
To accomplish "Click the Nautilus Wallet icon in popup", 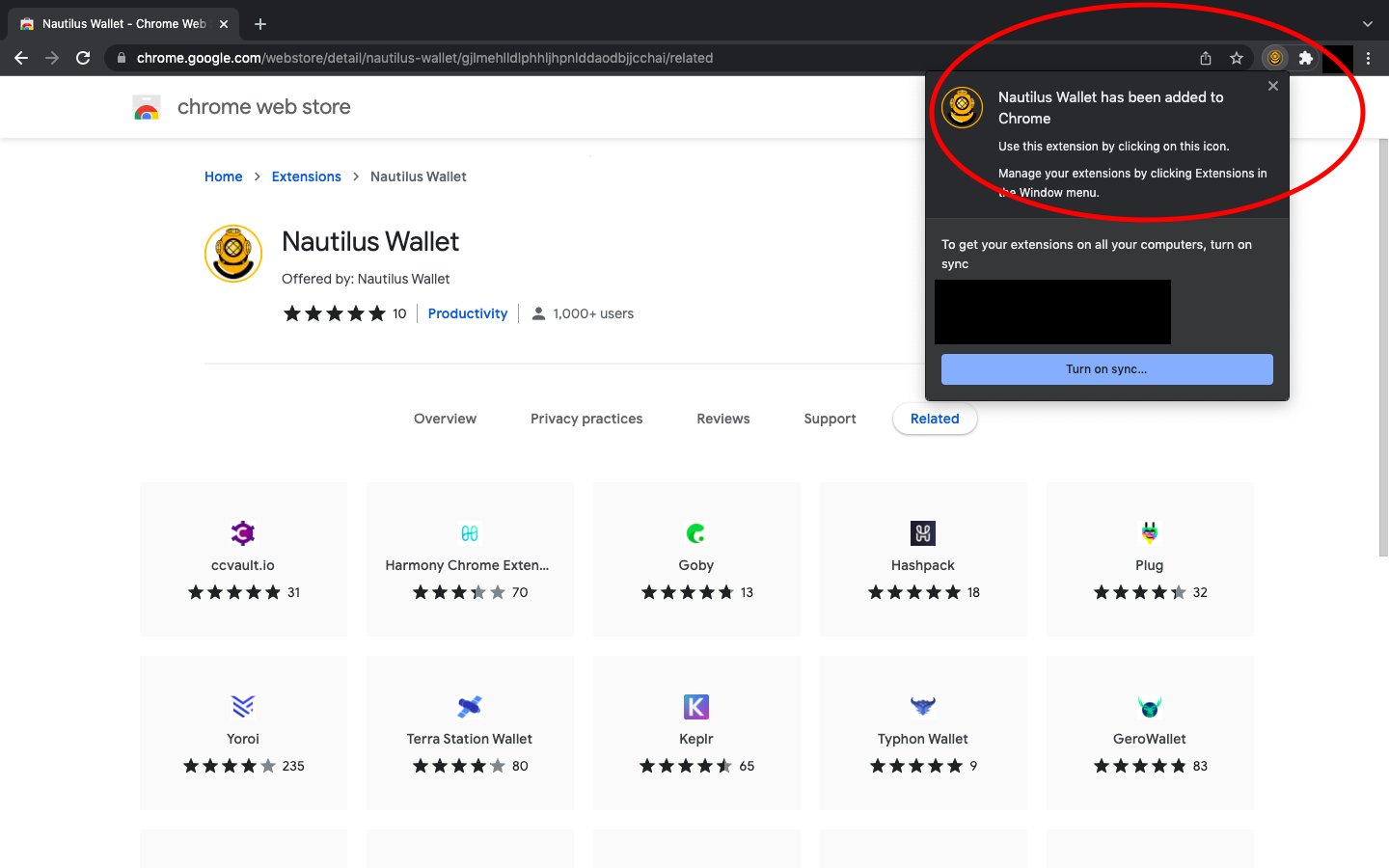I will tap(963, 107).
